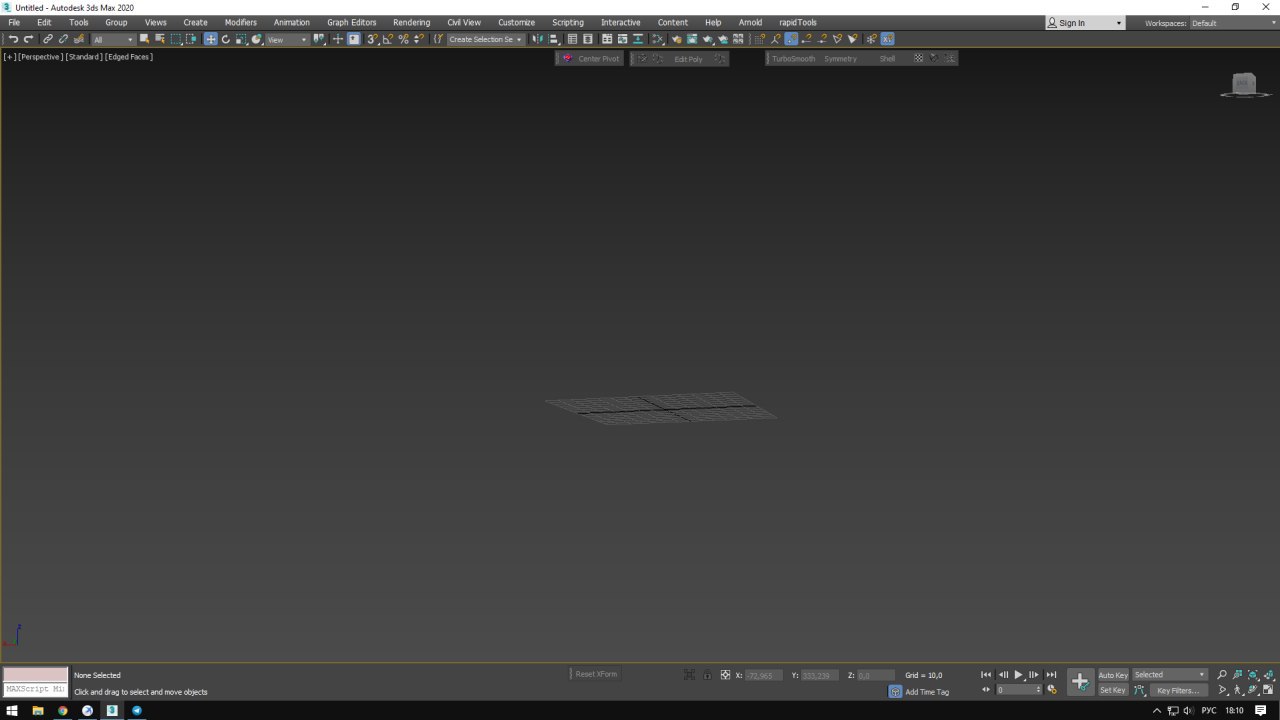Open the Rendering menu
The image size is (1280, 720).
coord(411,22)
